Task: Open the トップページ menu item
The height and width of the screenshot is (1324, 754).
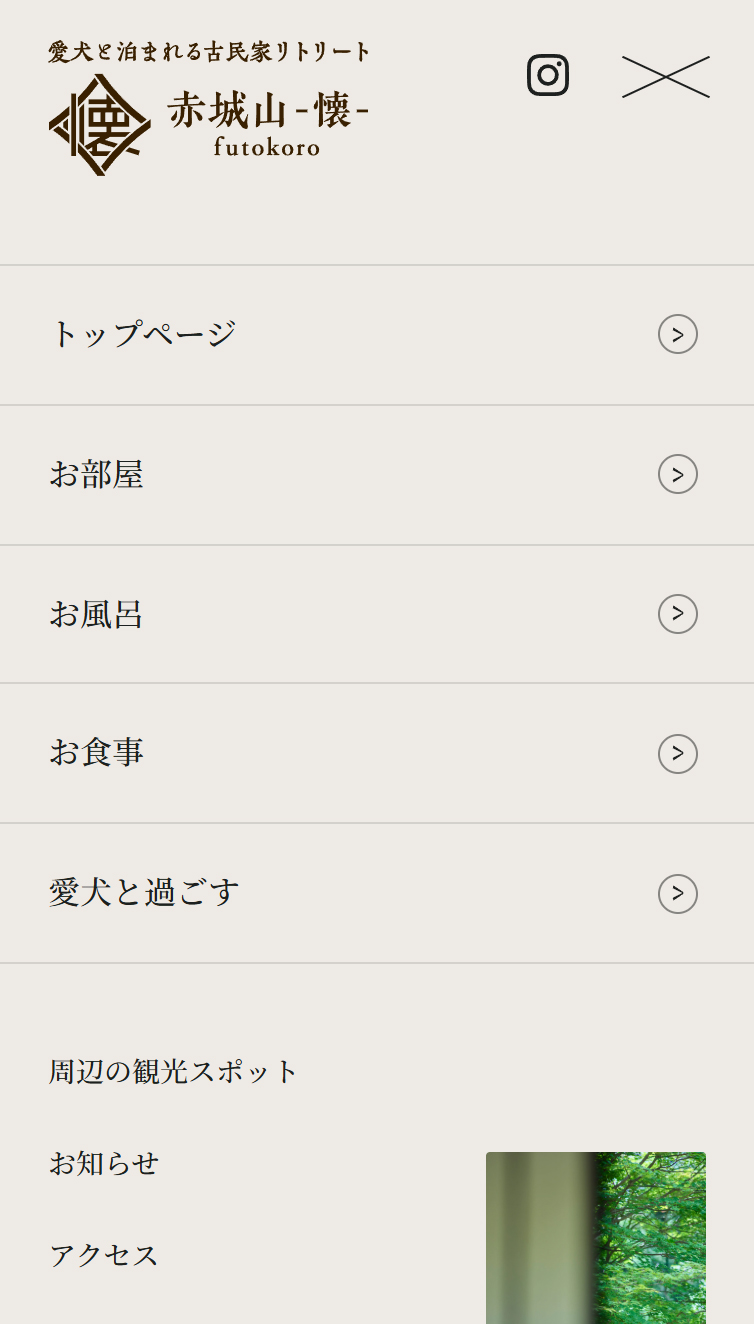Action: [377, 335]
